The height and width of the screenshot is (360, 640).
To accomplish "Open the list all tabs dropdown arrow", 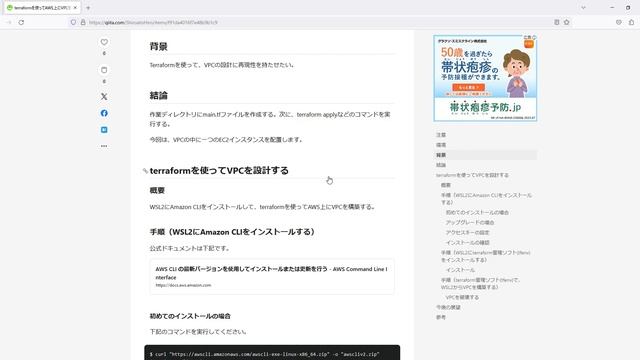I will click(583, 8).
